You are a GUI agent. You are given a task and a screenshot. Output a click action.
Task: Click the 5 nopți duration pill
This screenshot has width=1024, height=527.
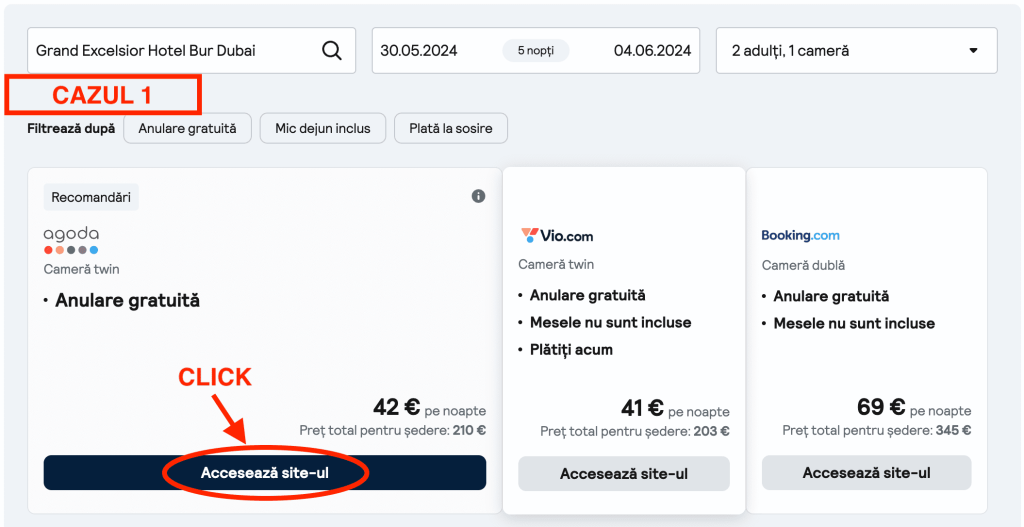[x=535, y=51]
